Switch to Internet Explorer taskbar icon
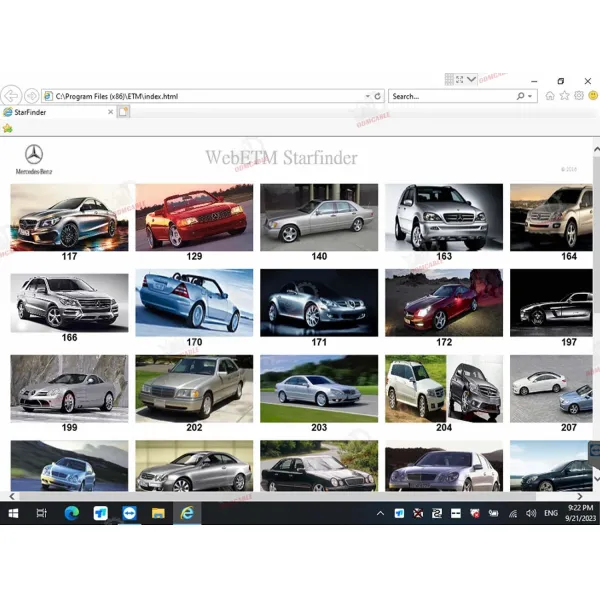The width and height of the screenshot is (600, 600). [x=187, y=513]
